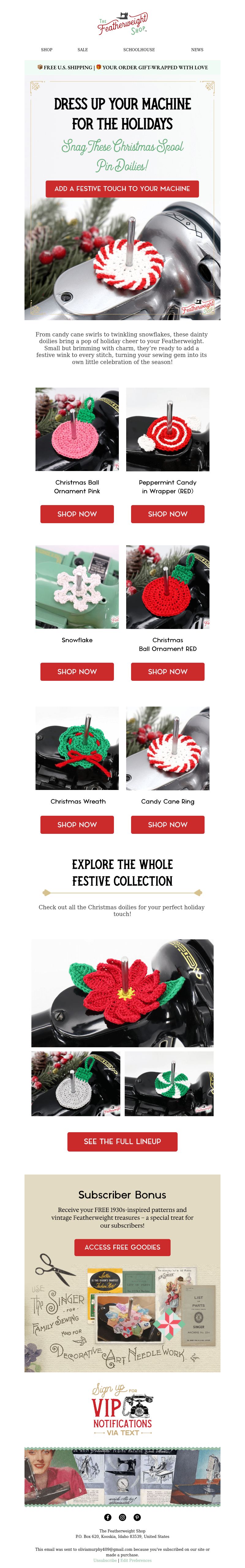This screenshot has height=1568, width=245.
Task: Open the Pinterest icon in footer
Action: pos(138,1517)
